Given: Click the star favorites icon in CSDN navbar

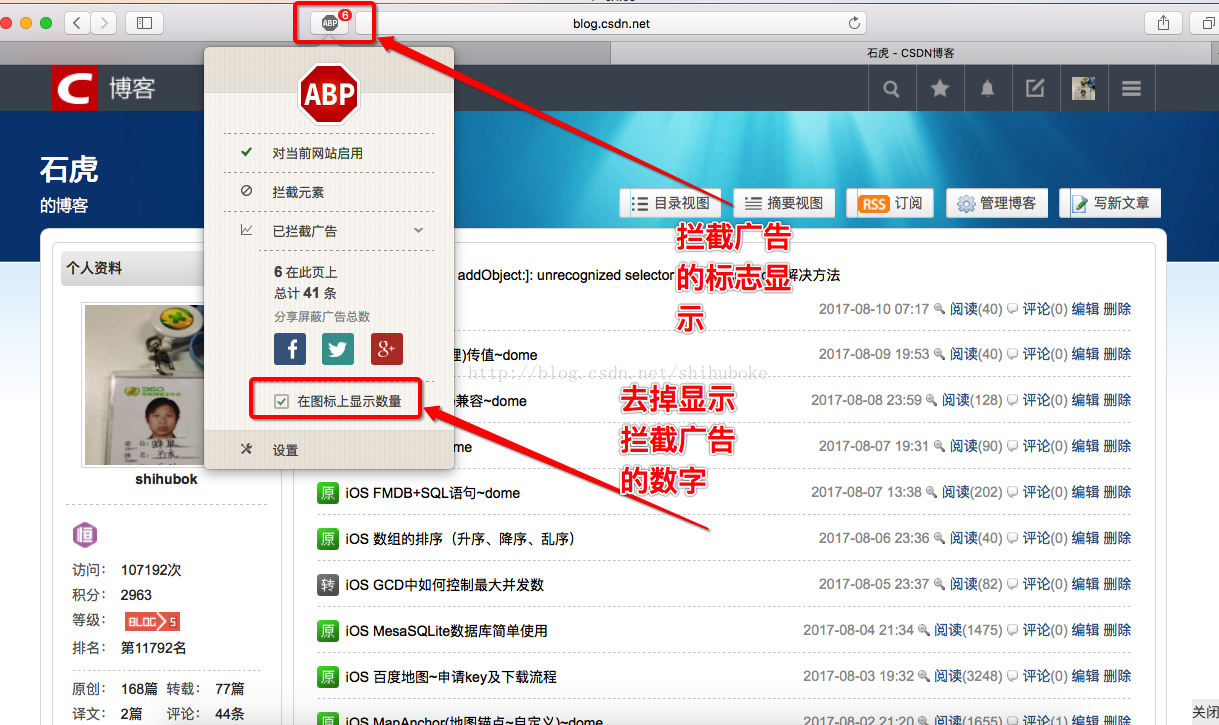Looking at the screenshot, I should pyautogui.click(x=939, y=88).
